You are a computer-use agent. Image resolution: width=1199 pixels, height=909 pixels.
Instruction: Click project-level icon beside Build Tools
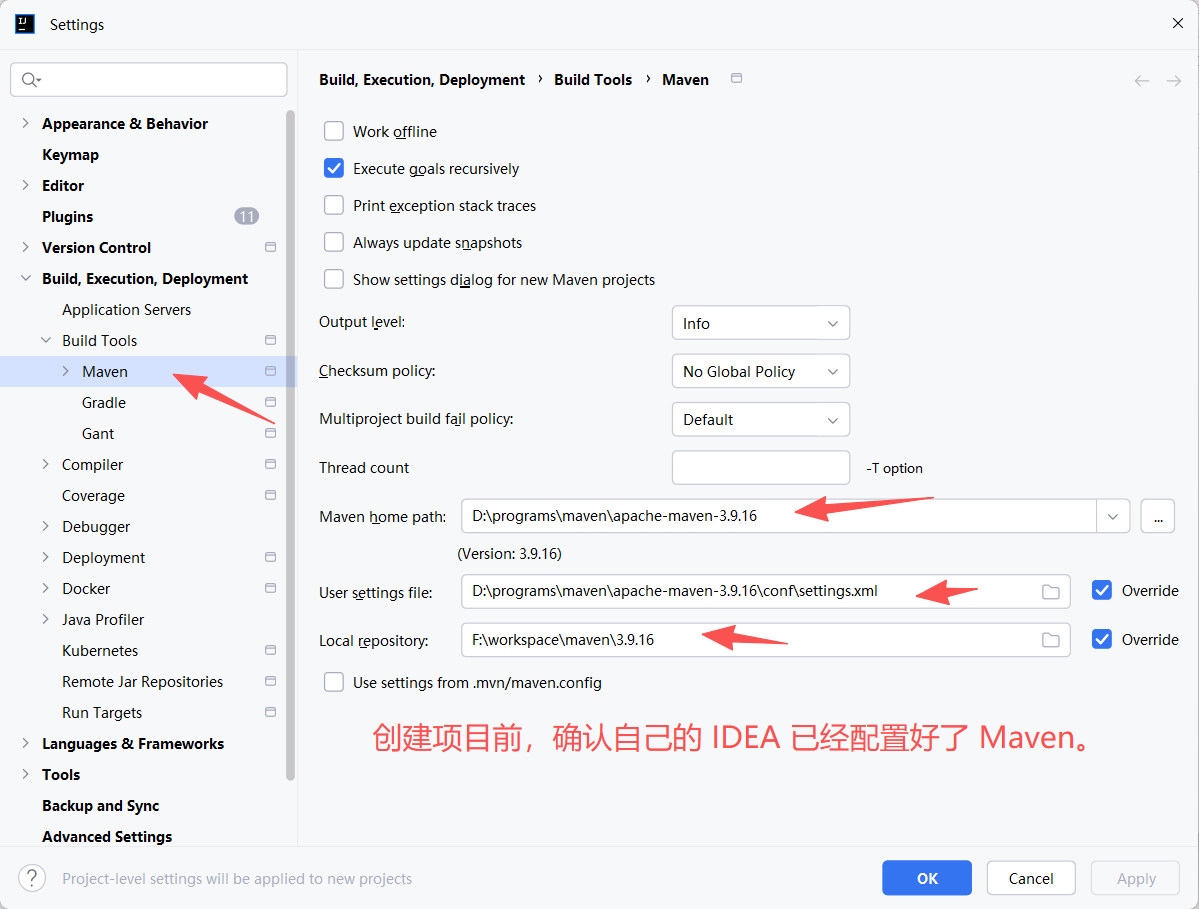point(270,339)
